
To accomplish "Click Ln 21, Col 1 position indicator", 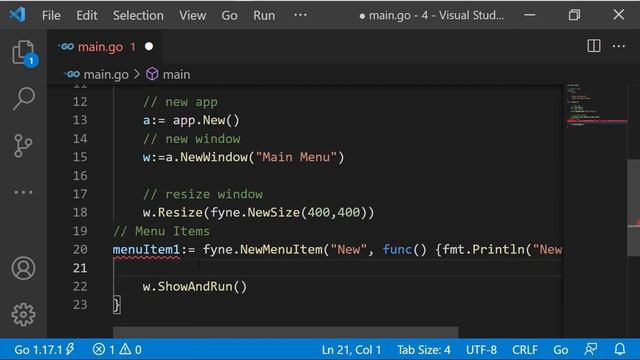I will coord(351,350).
